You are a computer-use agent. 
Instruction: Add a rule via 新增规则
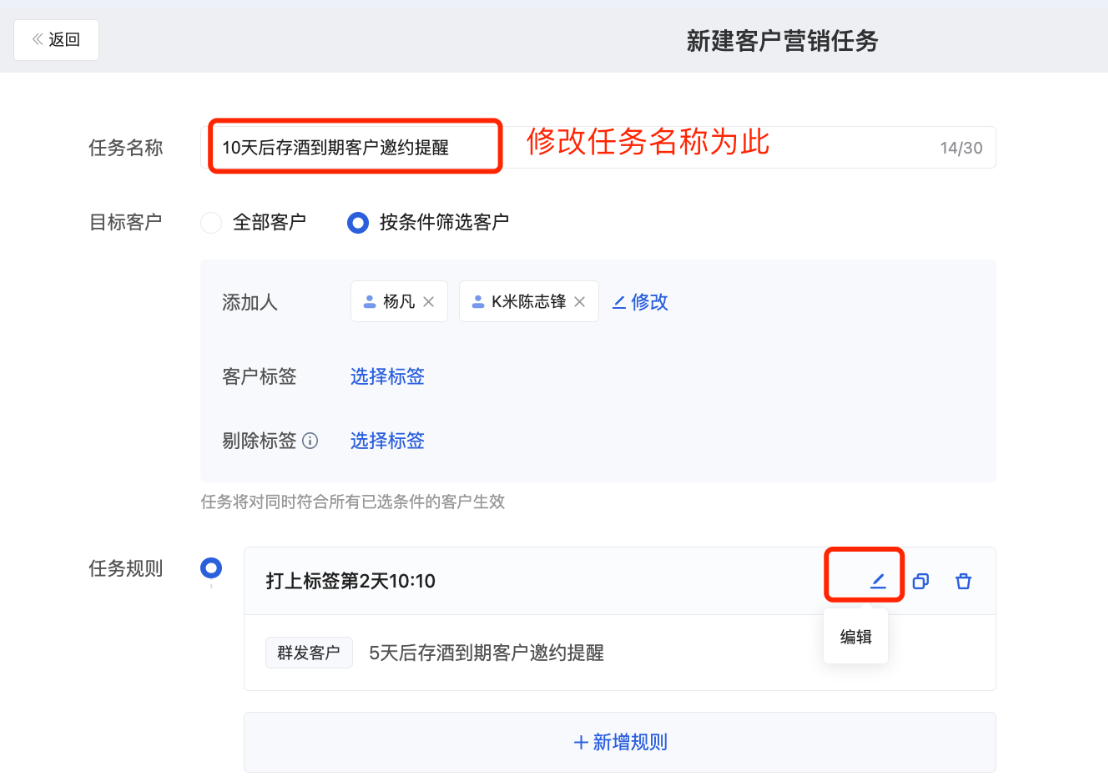620,742
